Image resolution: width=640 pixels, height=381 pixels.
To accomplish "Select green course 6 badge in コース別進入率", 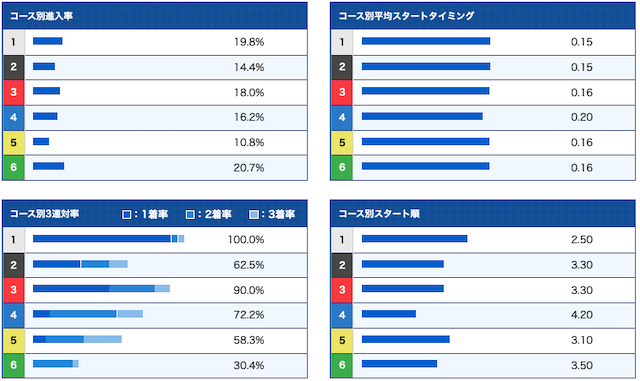I will [13, 167].
